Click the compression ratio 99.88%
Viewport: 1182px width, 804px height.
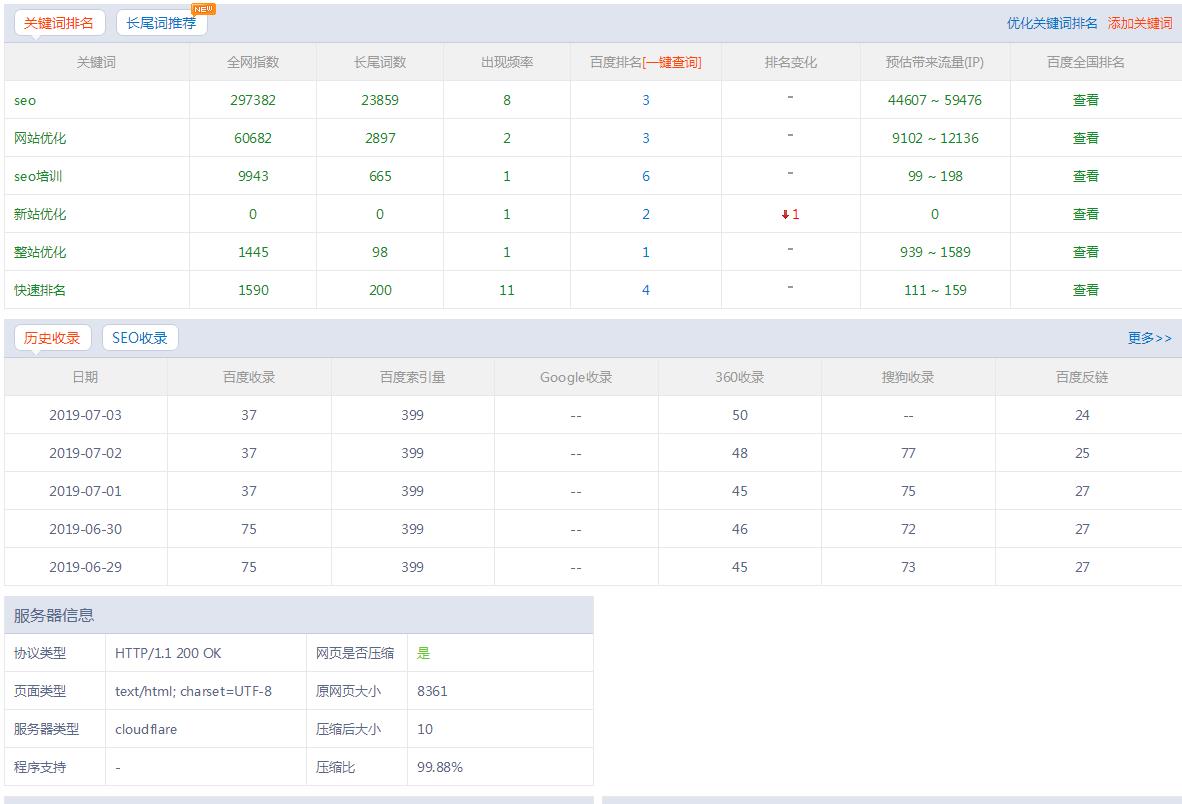439,767
